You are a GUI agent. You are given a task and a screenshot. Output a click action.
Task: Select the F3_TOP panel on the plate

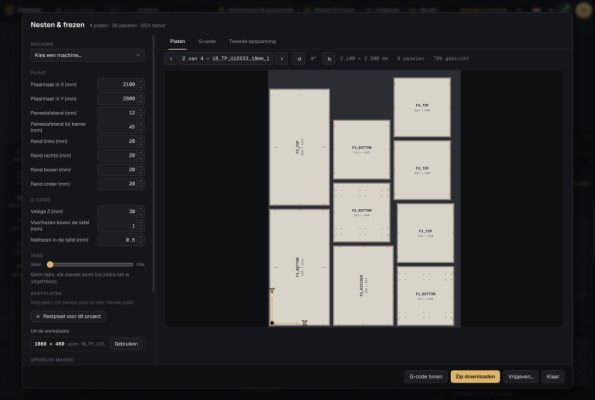pyautogui.click(x=299, y=147)
